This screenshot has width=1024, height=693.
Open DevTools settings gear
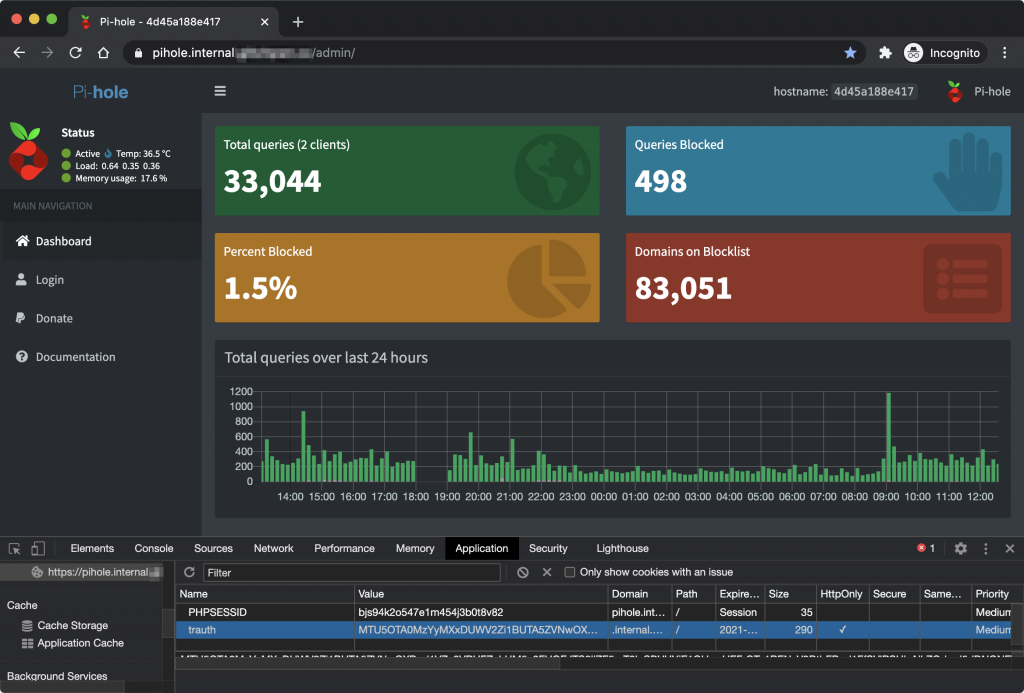pyautogui.click(x=960, y=548)
